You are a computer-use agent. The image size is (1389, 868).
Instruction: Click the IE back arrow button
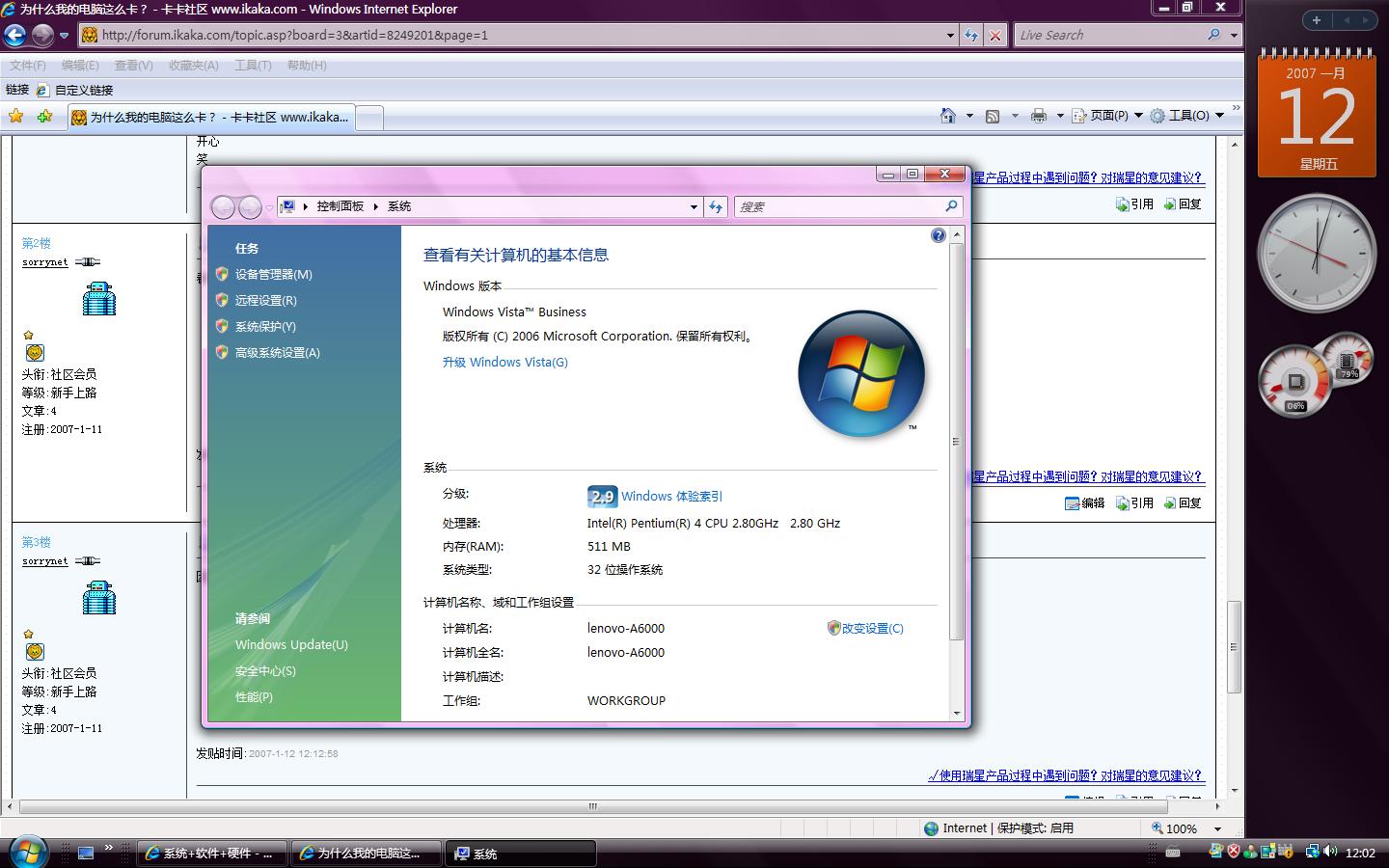click(14, 36)
